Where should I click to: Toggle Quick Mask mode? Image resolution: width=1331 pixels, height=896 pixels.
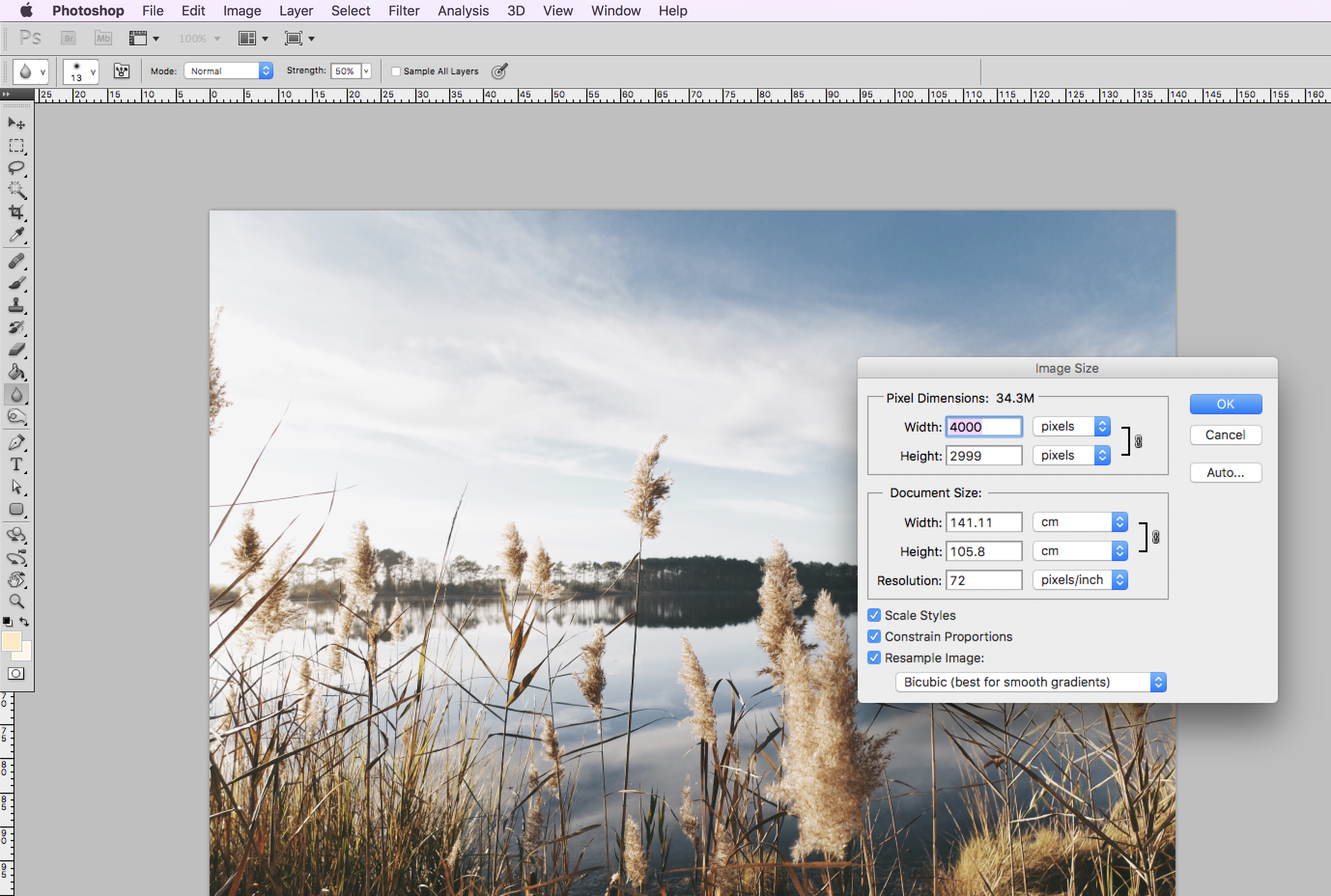[x=16, y=674]
